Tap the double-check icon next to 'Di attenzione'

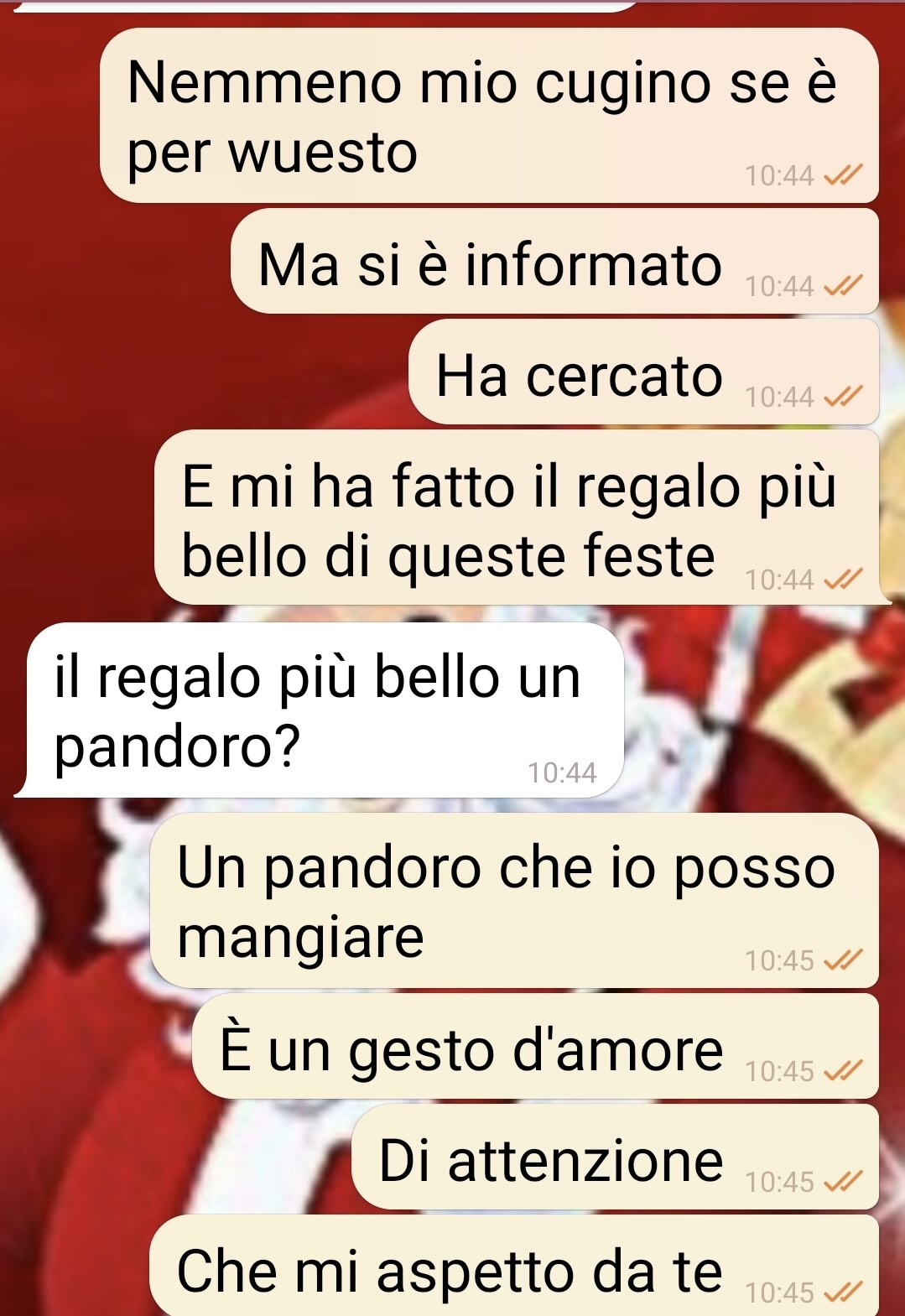(843, 1181)
